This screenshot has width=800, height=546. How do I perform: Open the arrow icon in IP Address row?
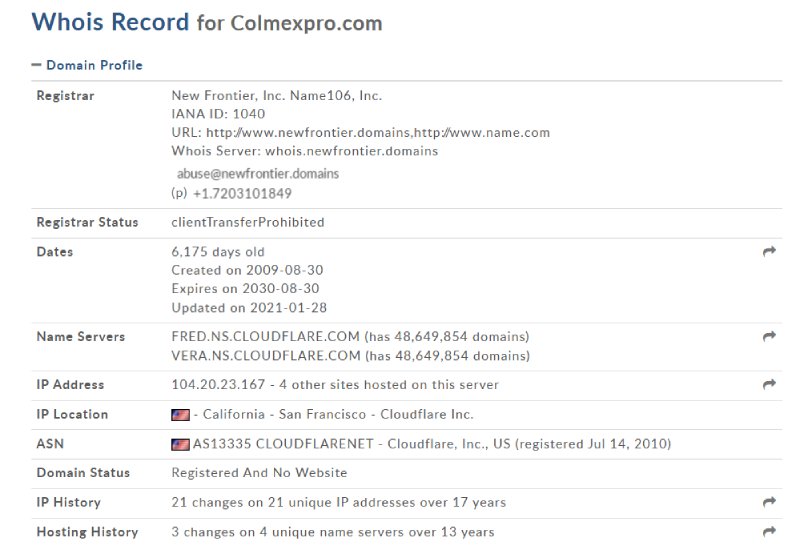click(769, 384)
